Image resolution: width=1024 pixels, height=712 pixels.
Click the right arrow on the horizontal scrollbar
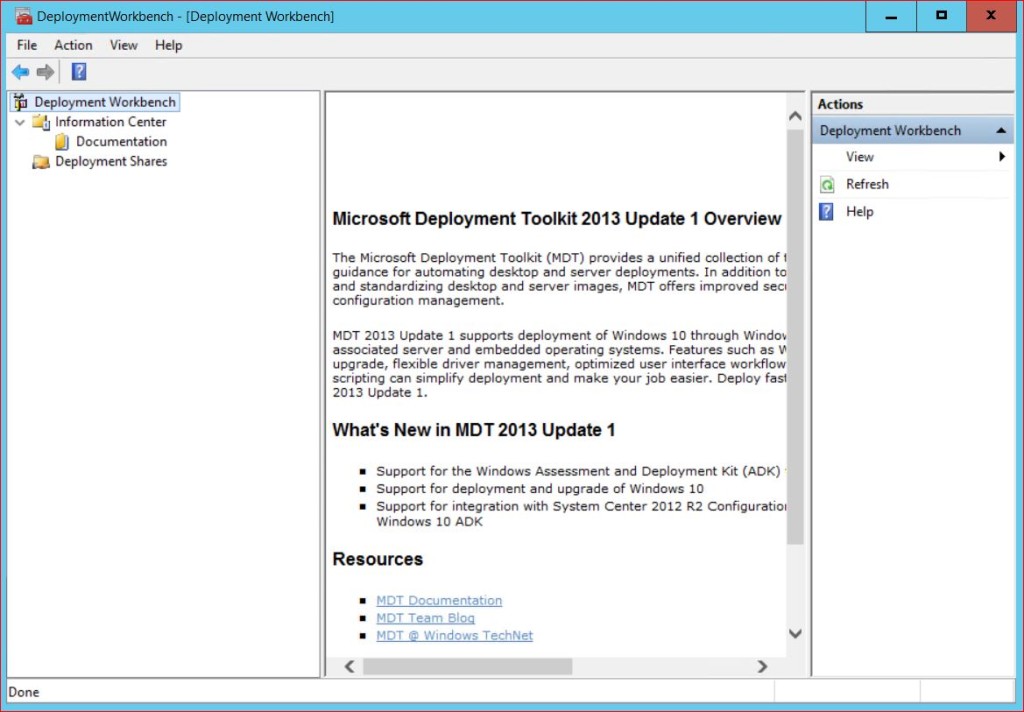coord(762,666)
